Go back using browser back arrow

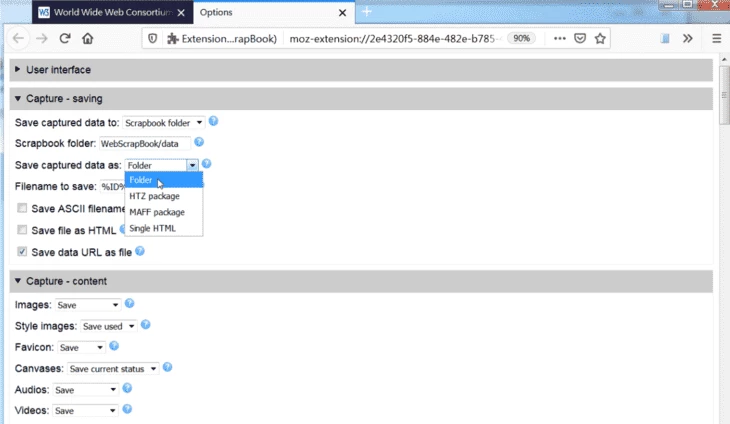(18, 39)
